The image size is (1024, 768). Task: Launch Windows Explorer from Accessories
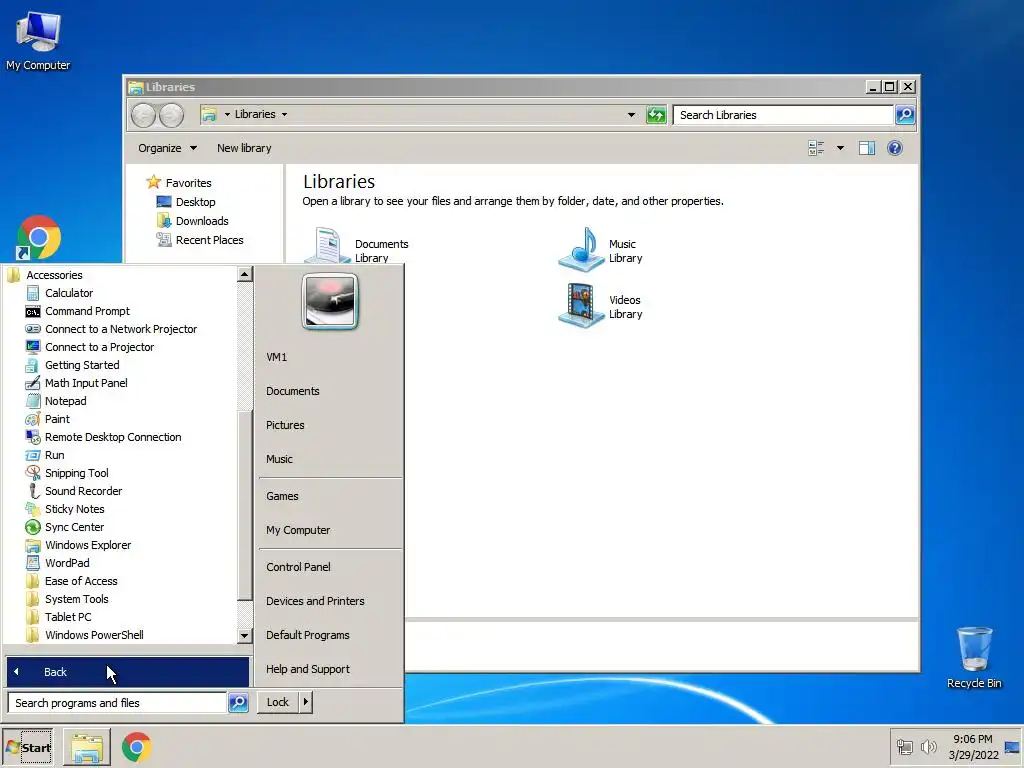pos(88,545)
